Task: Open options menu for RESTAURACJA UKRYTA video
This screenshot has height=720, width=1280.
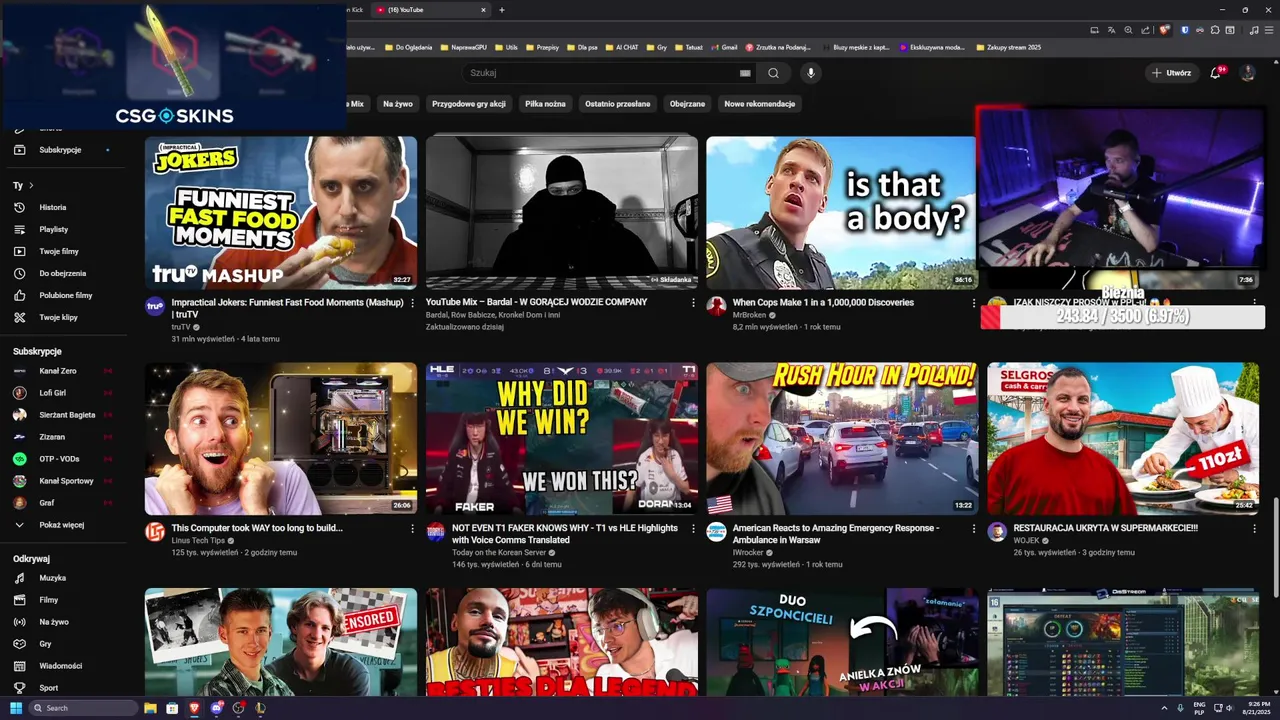Action: [x=1255, y=529]
